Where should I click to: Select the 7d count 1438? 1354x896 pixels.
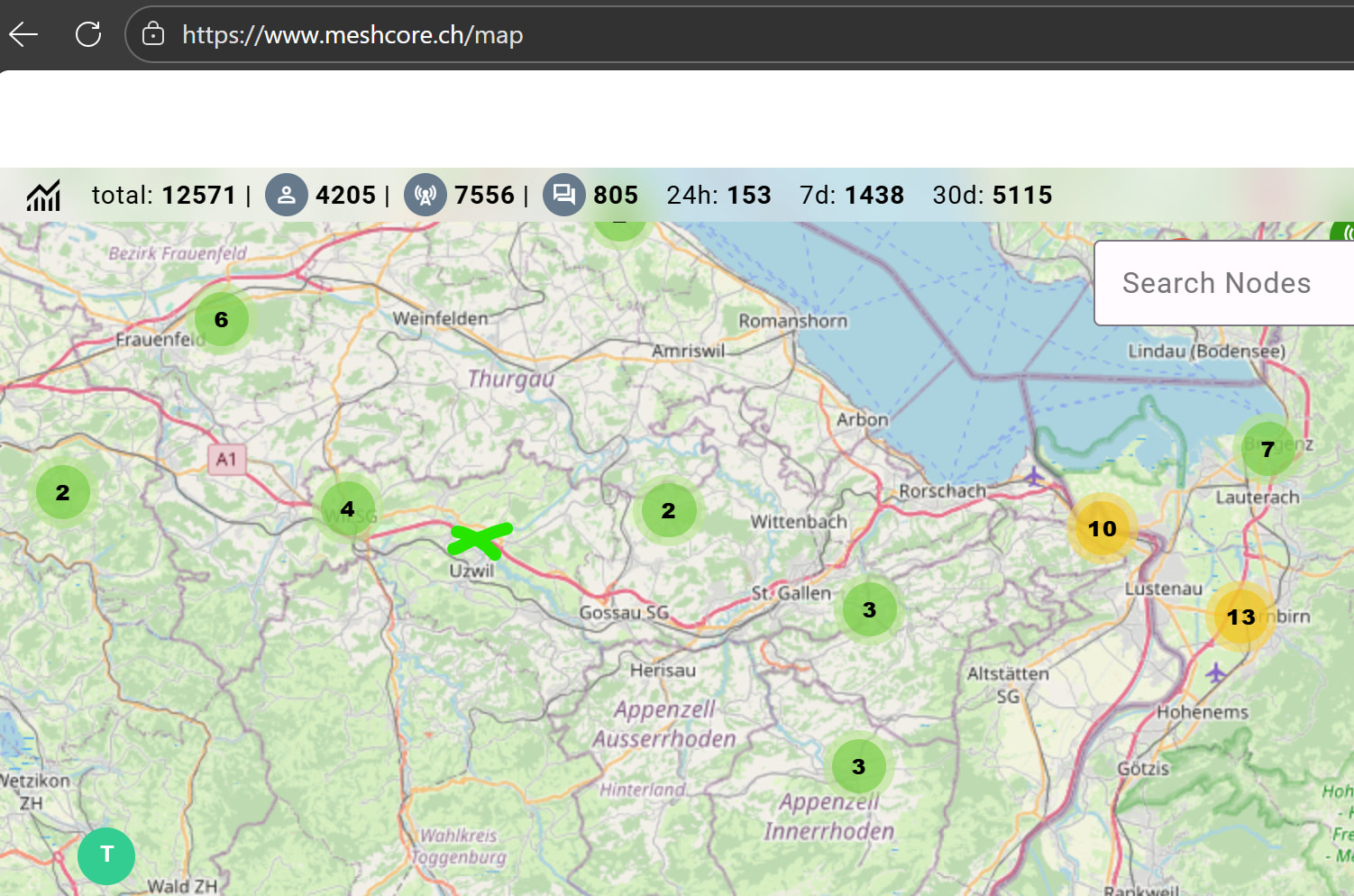pos(874,195)
